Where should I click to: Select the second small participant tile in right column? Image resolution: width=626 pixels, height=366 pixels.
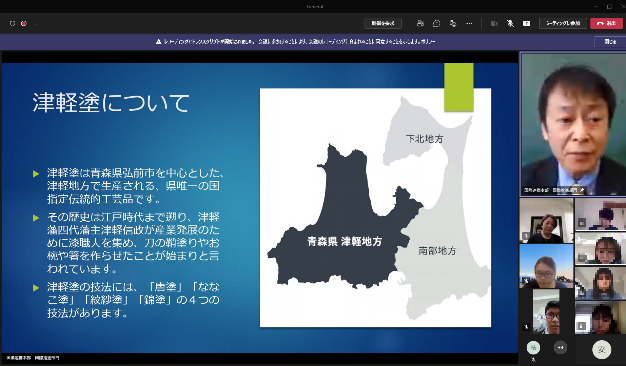click(600, 249)
